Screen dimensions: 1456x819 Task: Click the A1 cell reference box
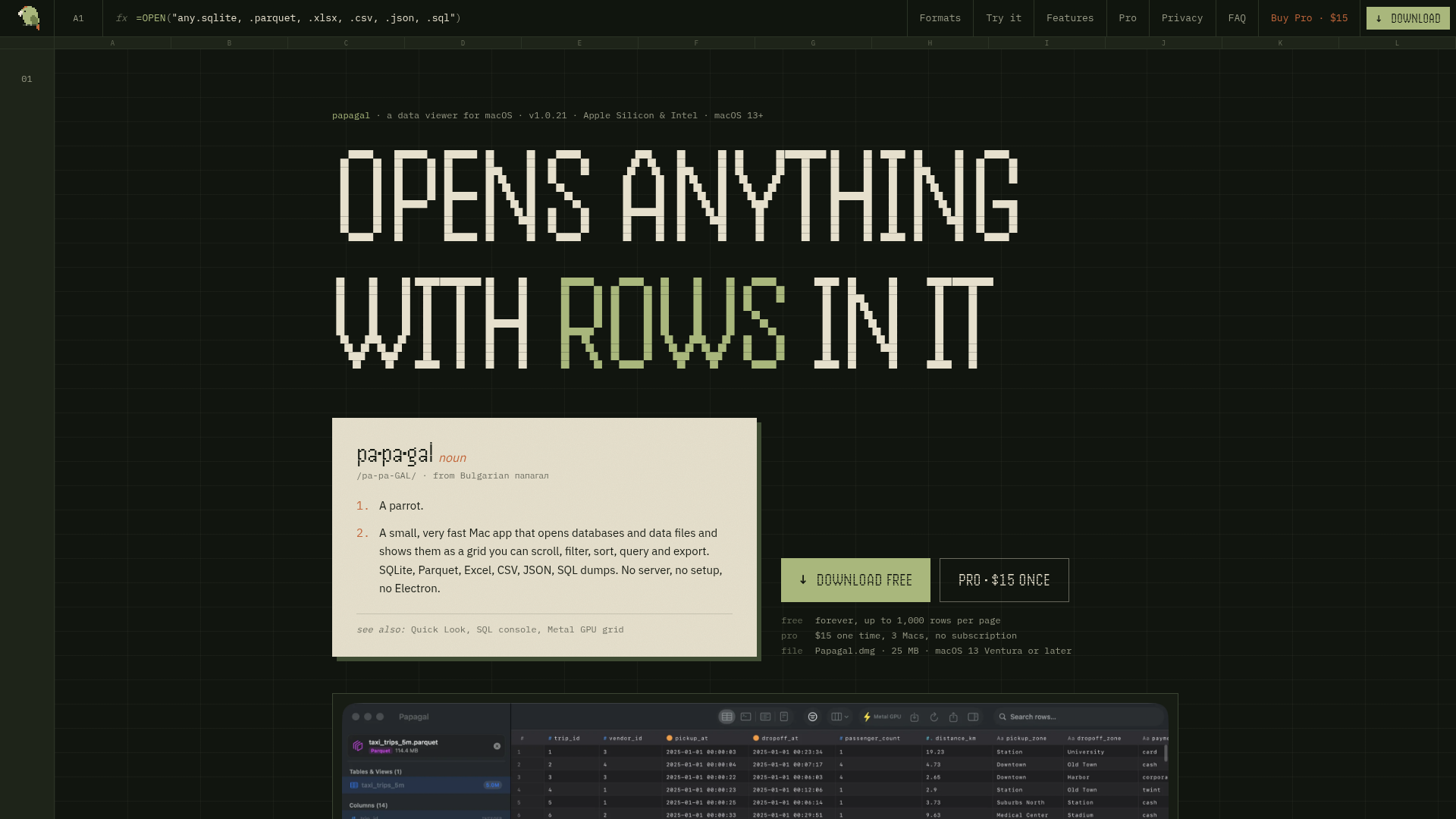tap(78, 18)
